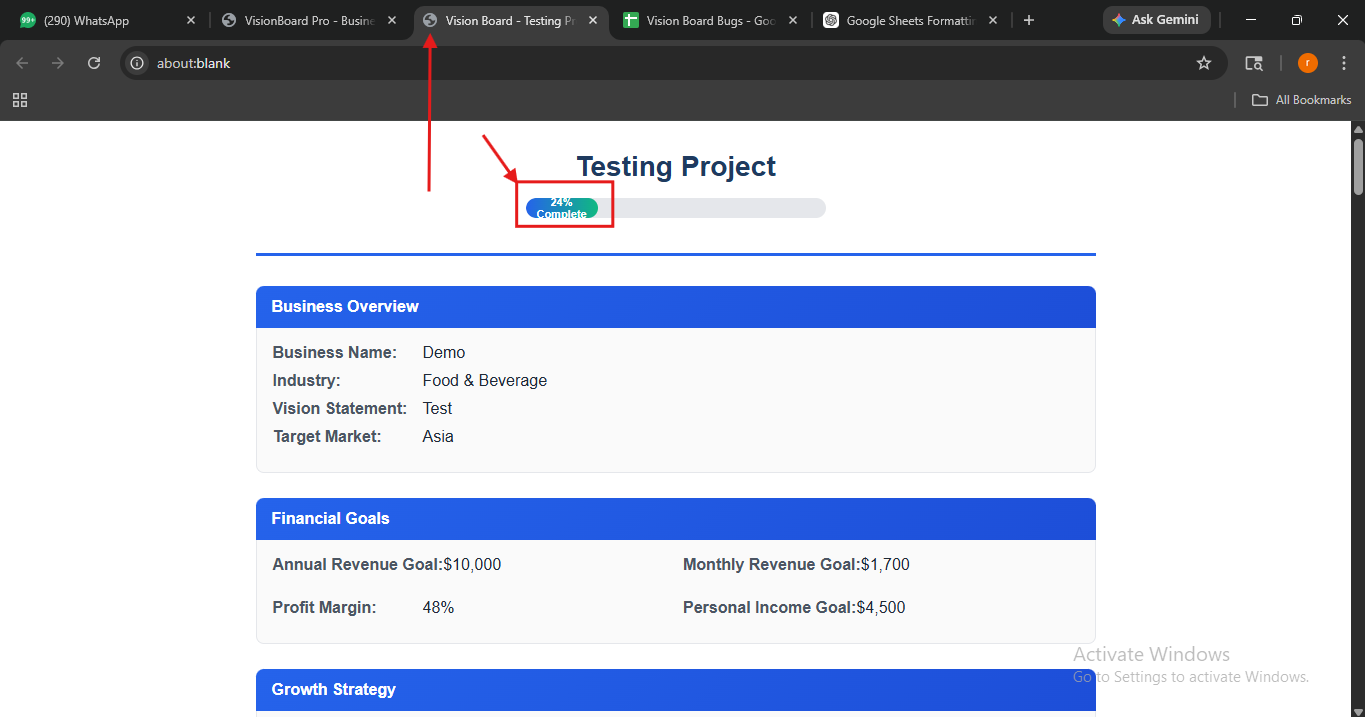This screenshot has height=717, width=1365.
Task: Click the Personal Income Goal label
Action: pyautogui.click(x=770, y=607)
